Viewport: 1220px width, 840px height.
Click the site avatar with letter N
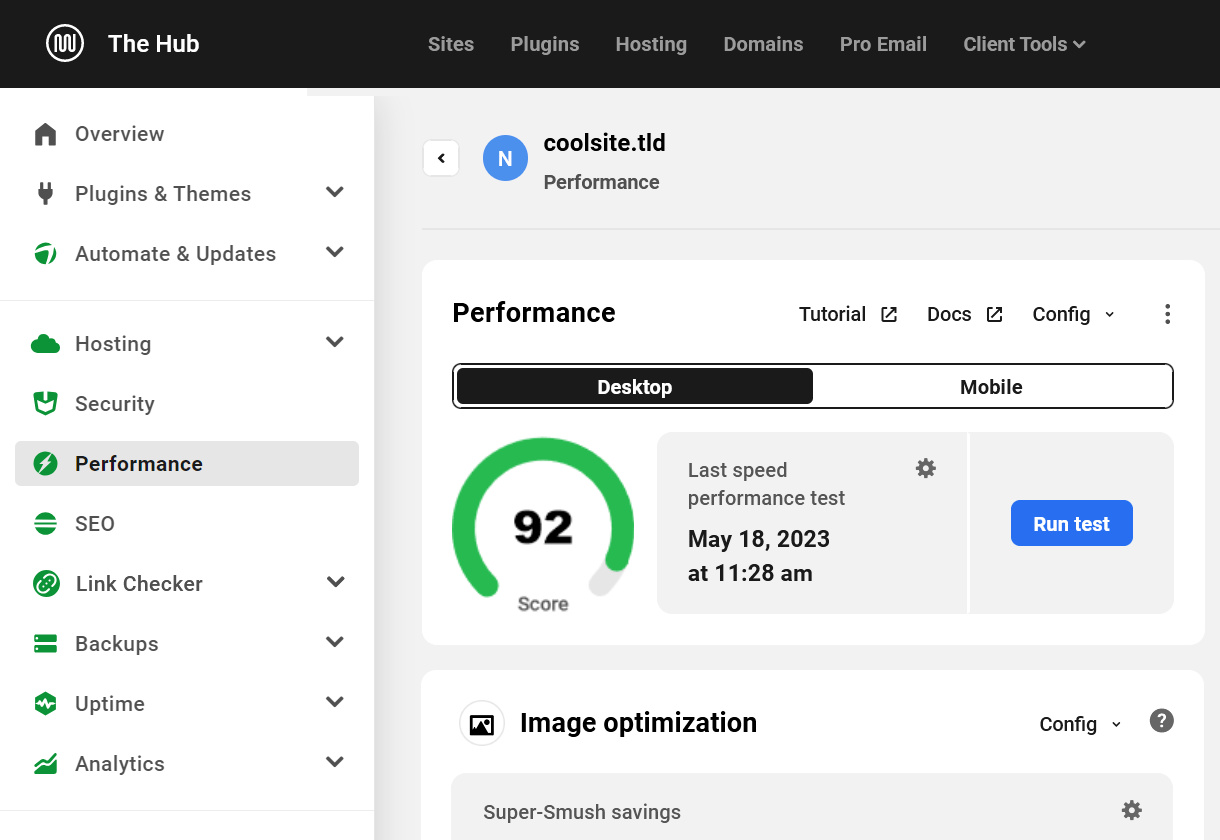[505, 158]
